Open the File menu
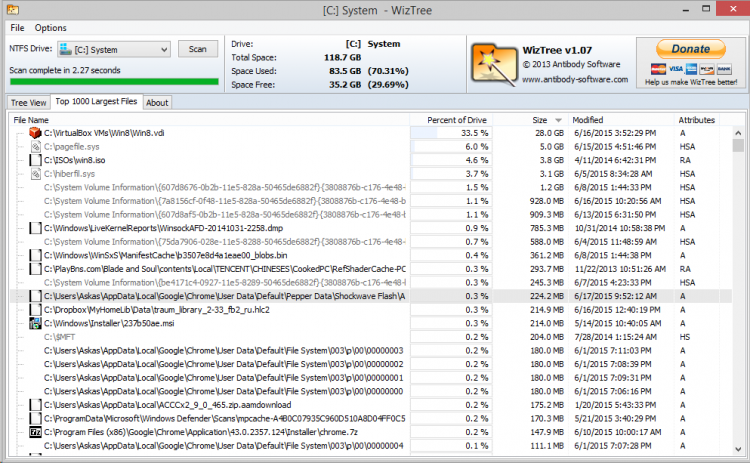This screenshot has width=750, height=463. pyautogui.click(x=17, y=28)
